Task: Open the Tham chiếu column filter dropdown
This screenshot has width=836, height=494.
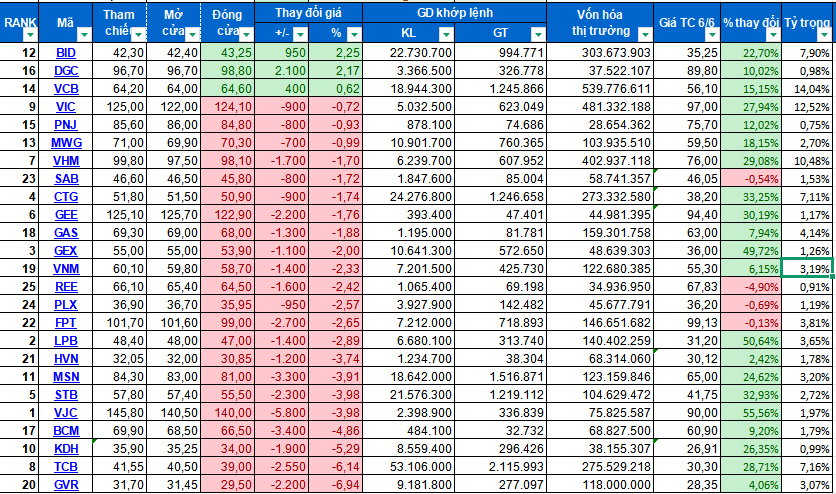Action: click(138, 35)
